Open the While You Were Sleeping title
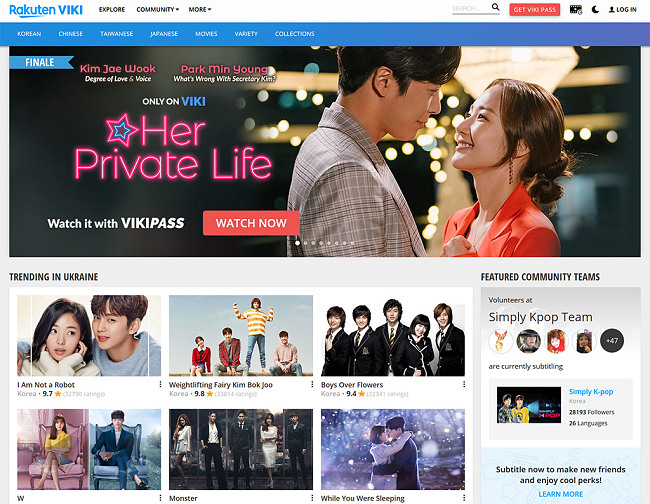Screen dimensions: 650x504 (x=363, y=498)
